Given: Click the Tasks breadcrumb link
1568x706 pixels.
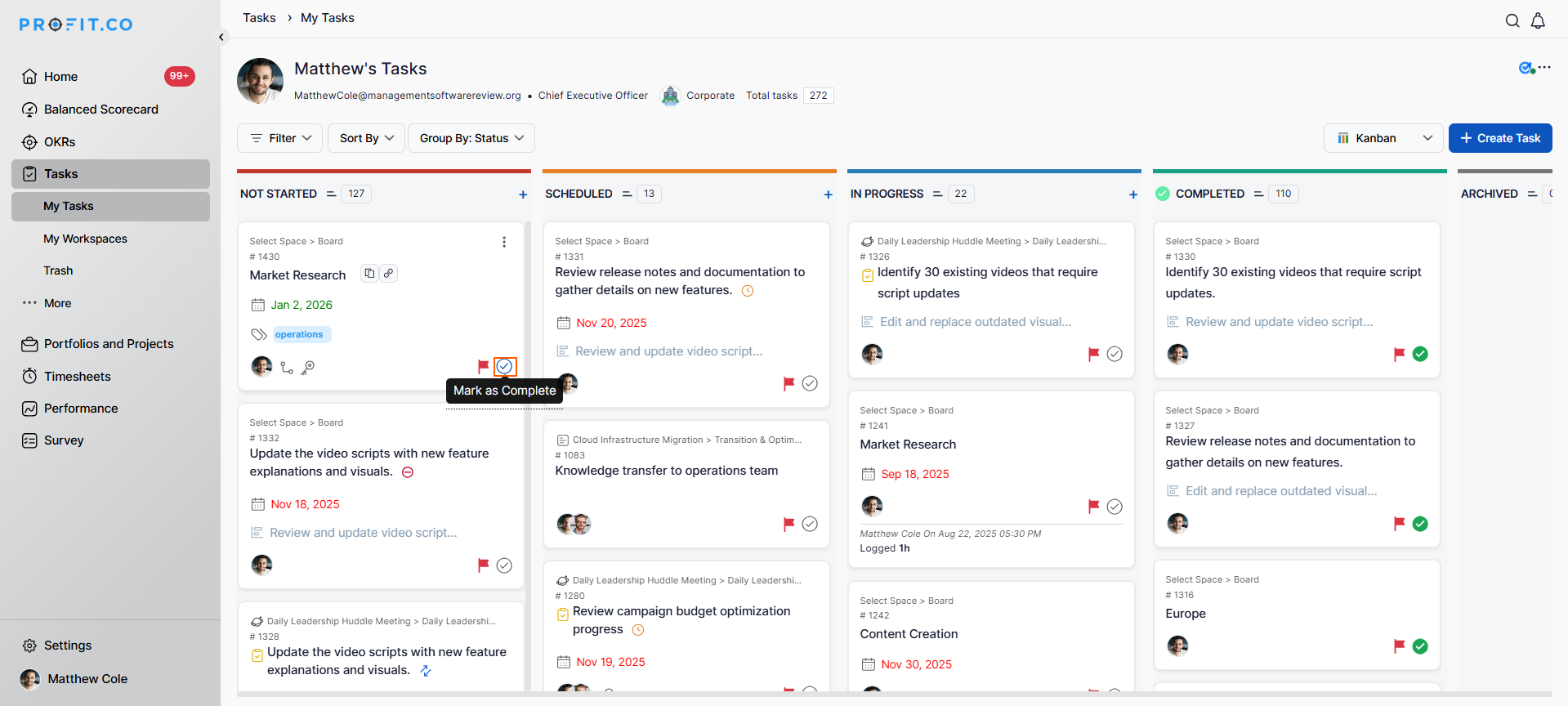Looking at the screenshot, I should (x=259, y=18).
